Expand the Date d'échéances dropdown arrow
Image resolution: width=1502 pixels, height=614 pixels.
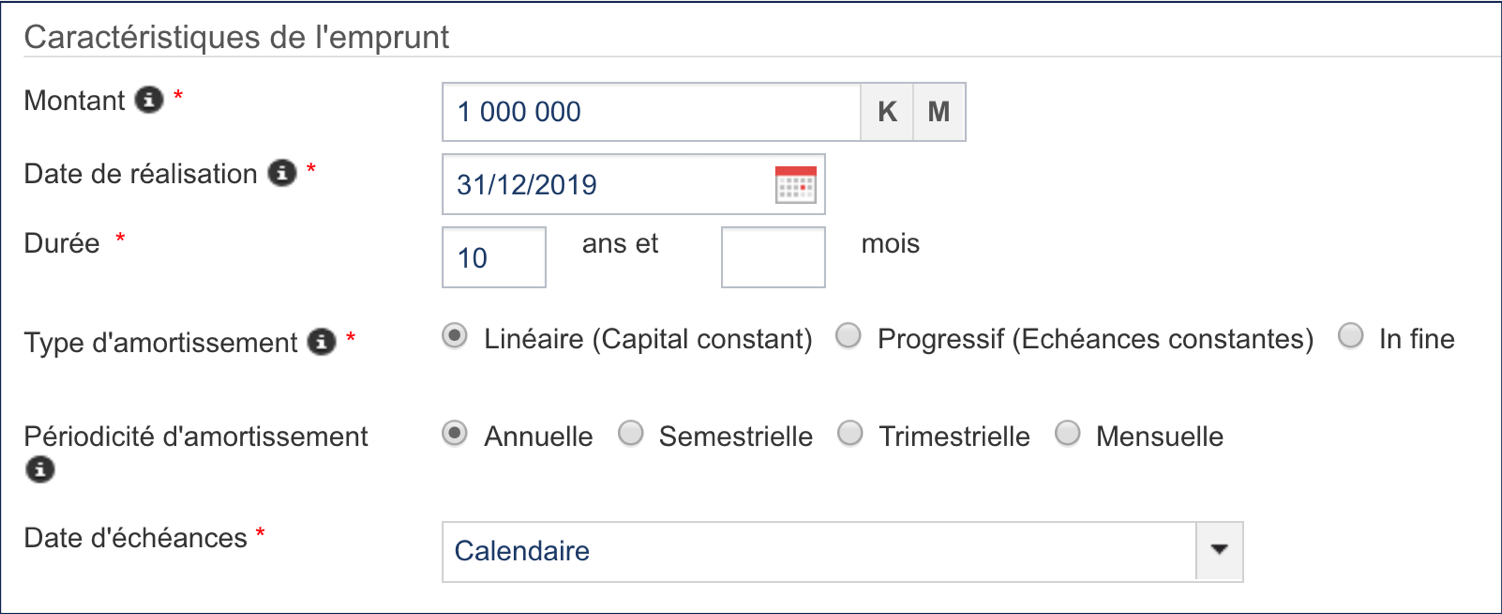click(1219, 551)
